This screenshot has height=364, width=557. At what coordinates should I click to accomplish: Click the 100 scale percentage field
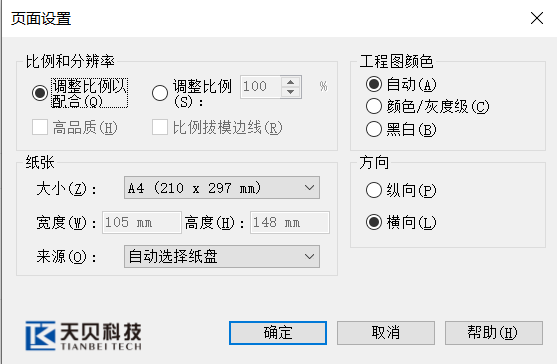[261, 87]
